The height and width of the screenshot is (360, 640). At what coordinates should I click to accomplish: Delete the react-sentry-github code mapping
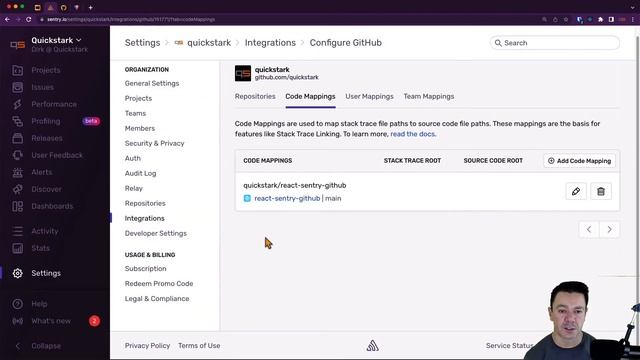(601, 191)
